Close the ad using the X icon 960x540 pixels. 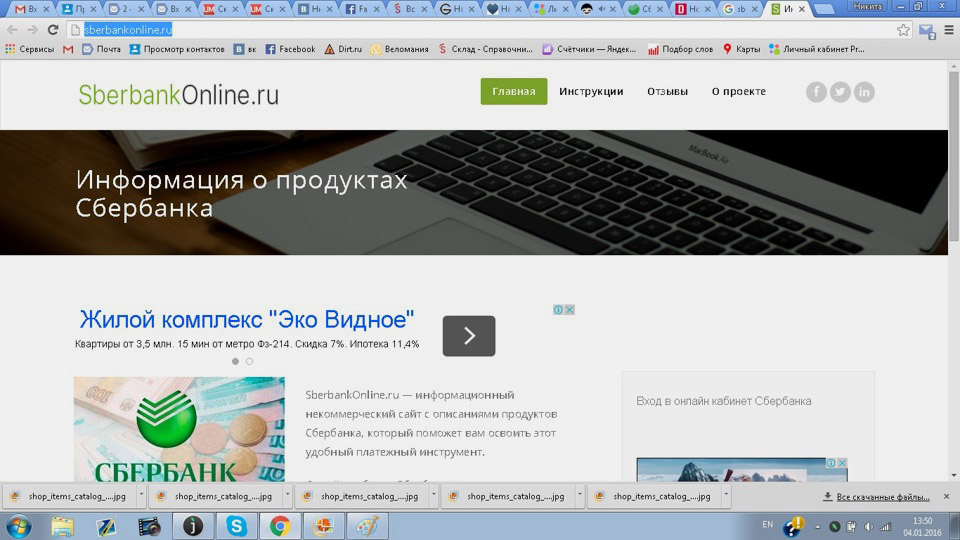[570, 310]
